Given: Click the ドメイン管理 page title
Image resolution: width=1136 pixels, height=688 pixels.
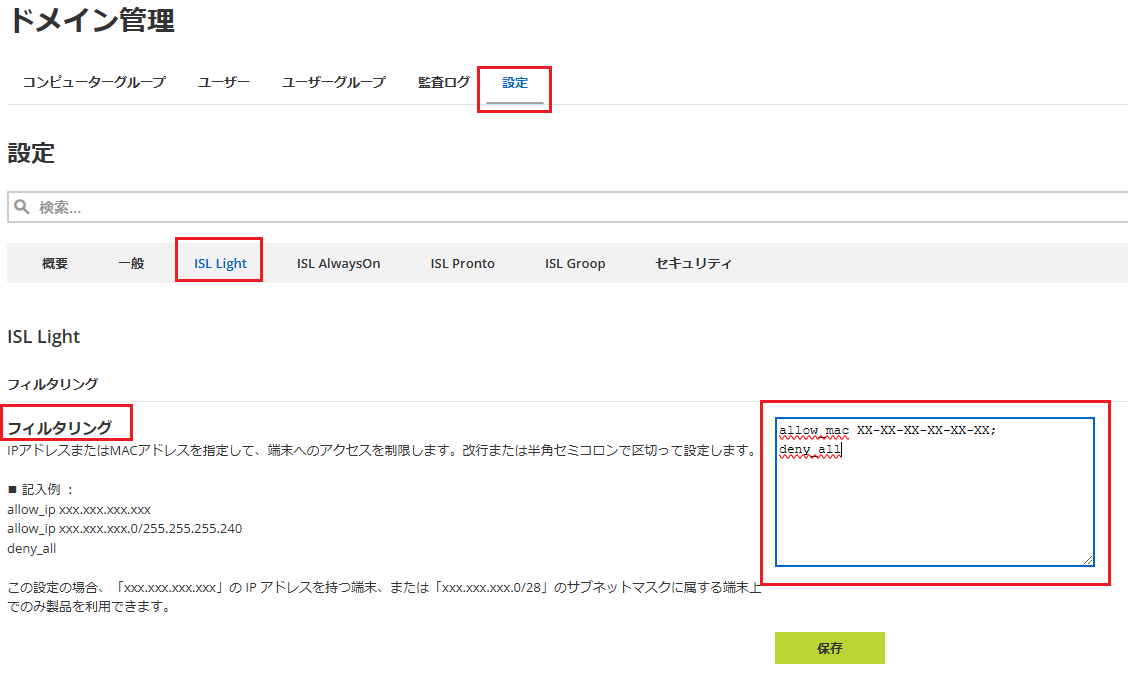Looking at the screenshot, I should 91,20.
